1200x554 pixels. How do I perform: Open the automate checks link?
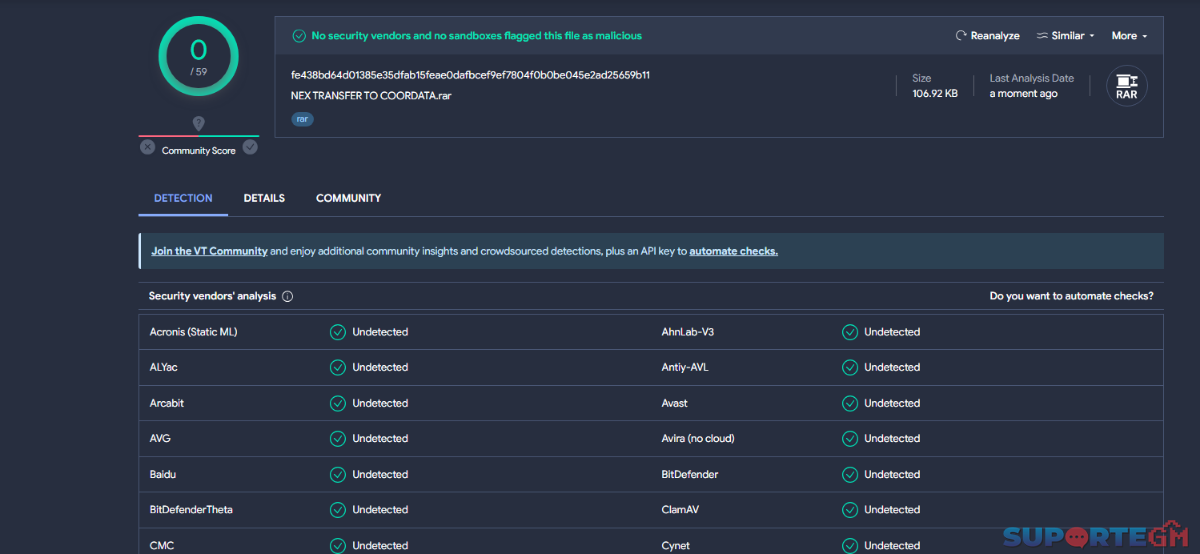tap(733, 251)
